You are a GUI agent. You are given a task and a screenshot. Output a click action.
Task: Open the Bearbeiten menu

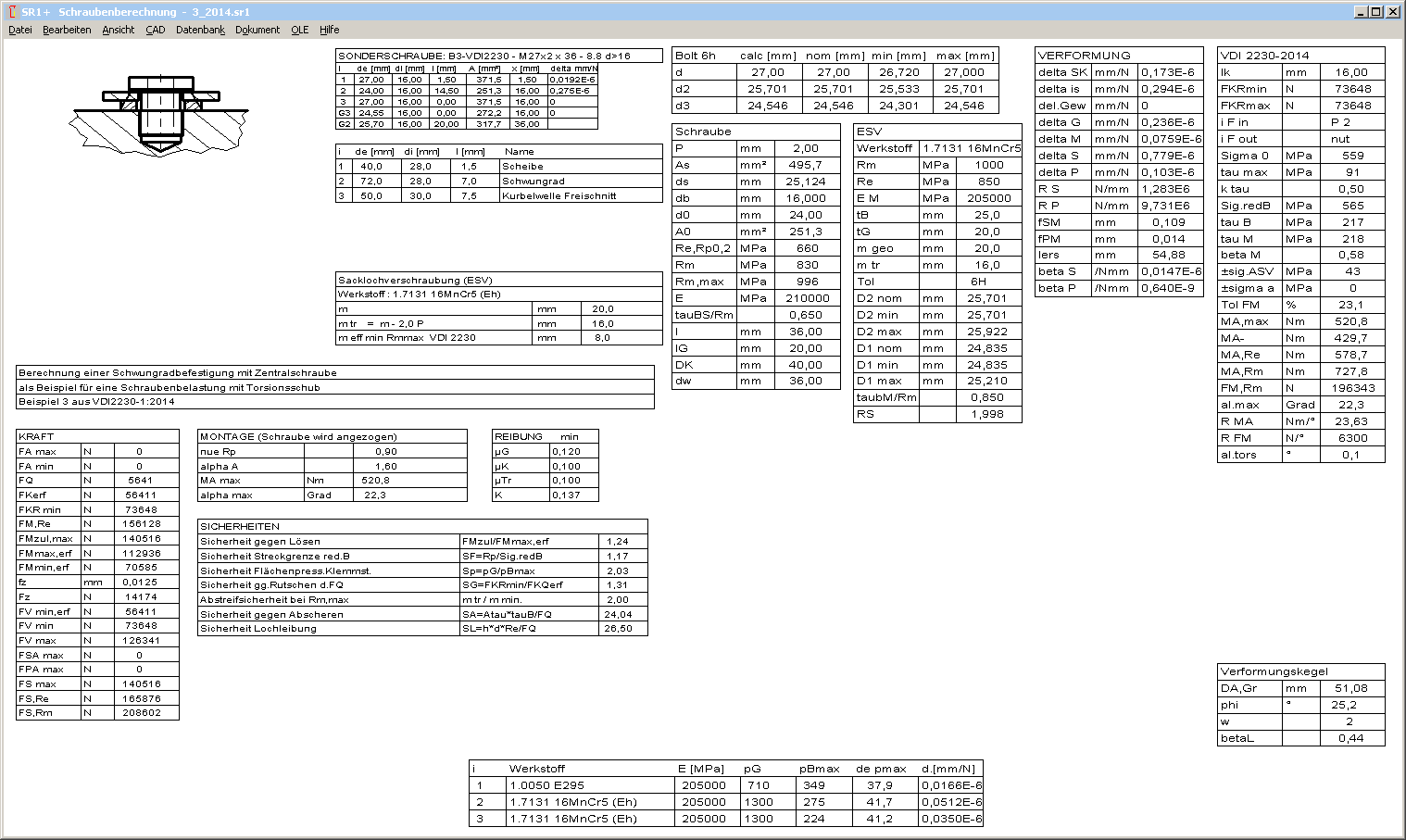coord(67,30)
